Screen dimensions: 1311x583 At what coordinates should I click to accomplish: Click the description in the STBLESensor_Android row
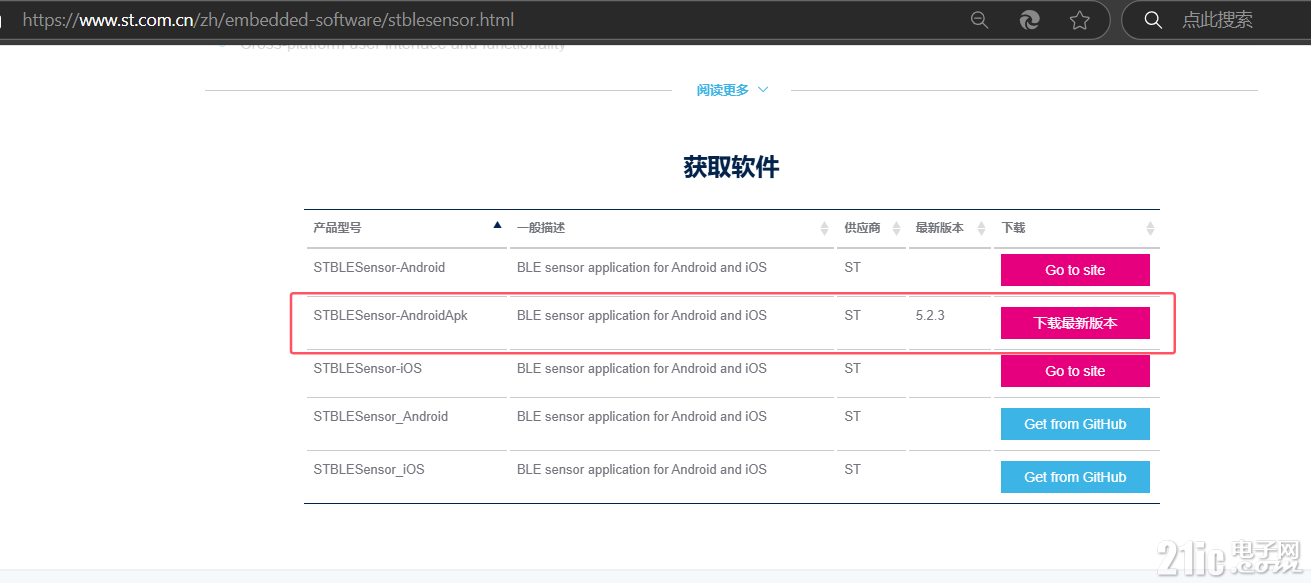pyautogui.click(x=642, y=416)
